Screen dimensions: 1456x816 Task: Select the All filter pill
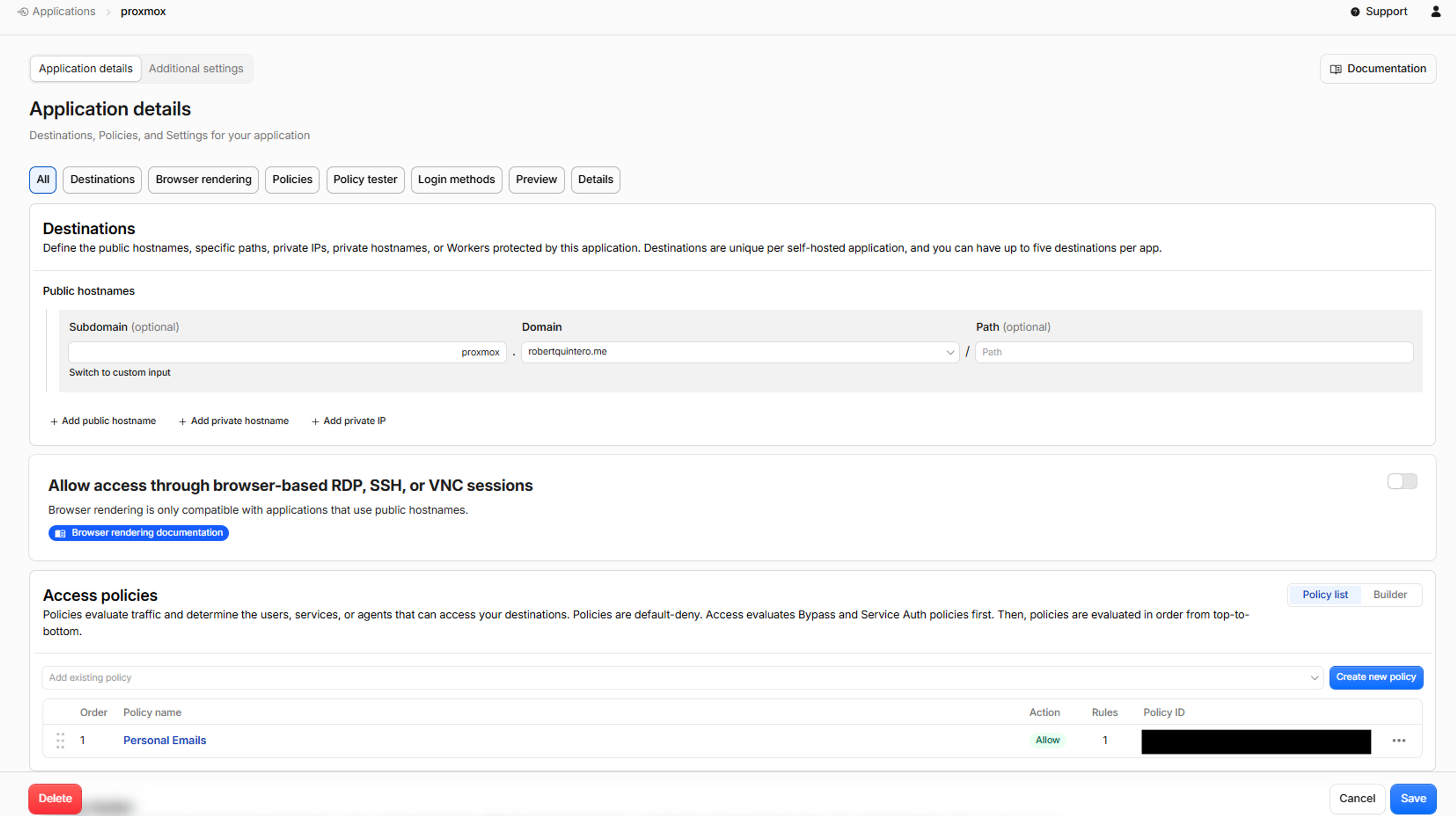(43, 180)
